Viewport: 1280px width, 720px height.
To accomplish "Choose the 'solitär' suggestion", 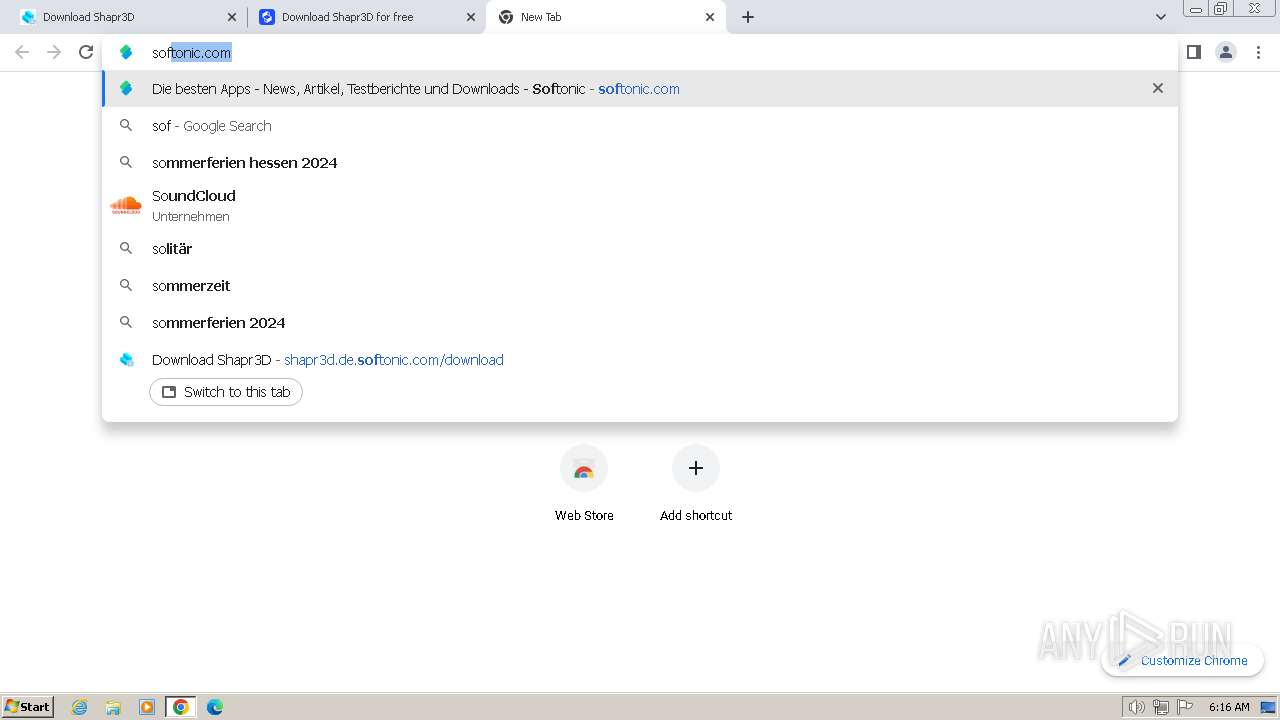I will click(x=640, y=249).
